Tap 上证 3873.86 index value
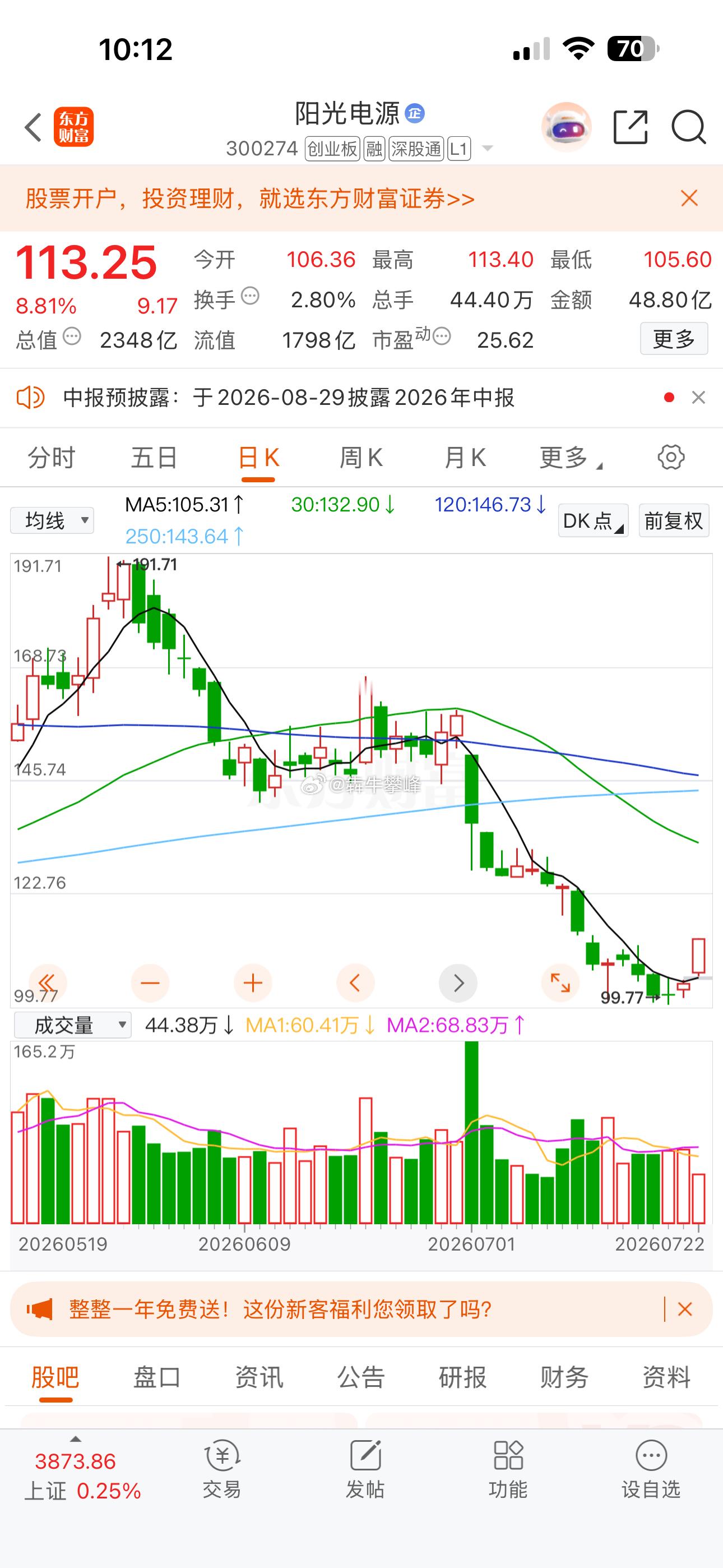723x1568 pixels. tap(76, 1461)
